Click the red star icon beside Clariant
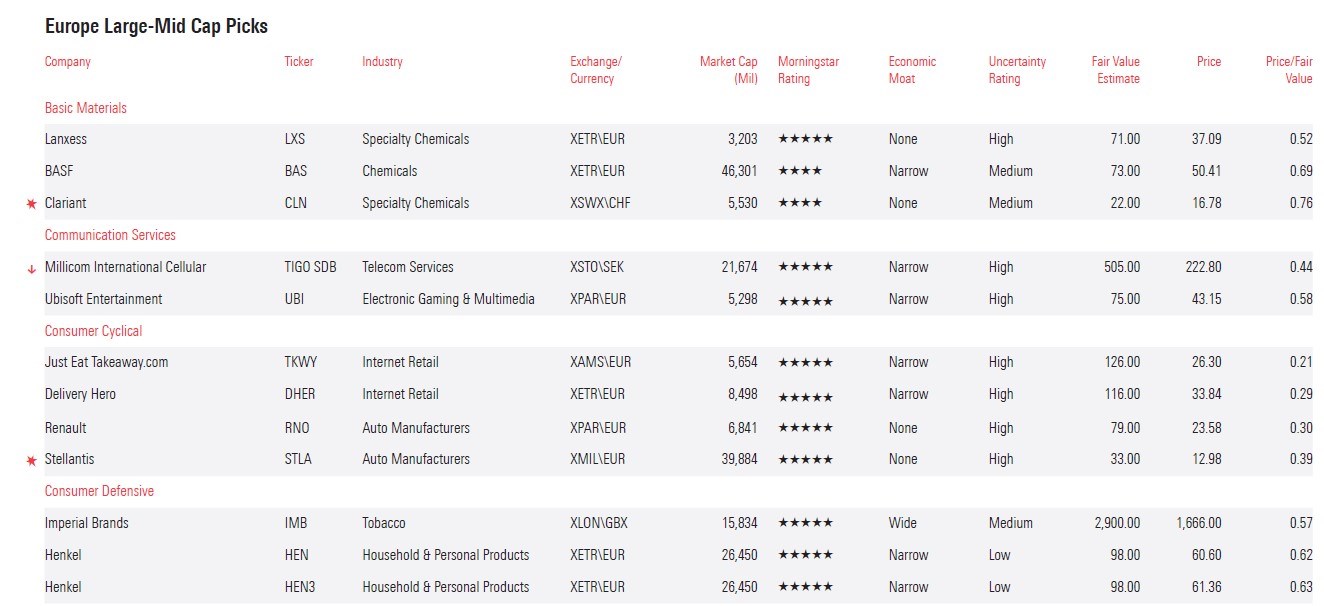The height and width of the screenshot is (606, 1324). [x=31, y=204]
